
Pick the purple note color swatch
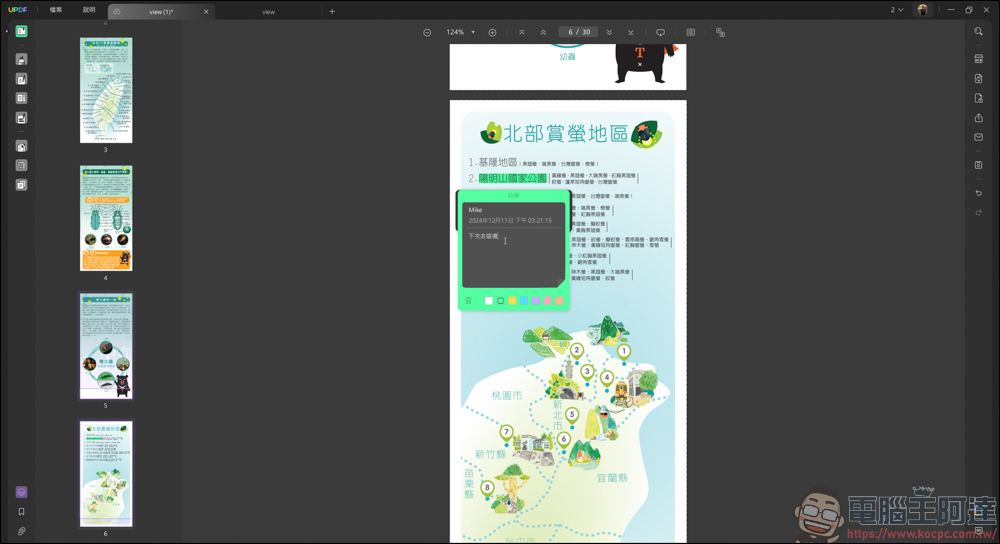(x=536, y=300)
